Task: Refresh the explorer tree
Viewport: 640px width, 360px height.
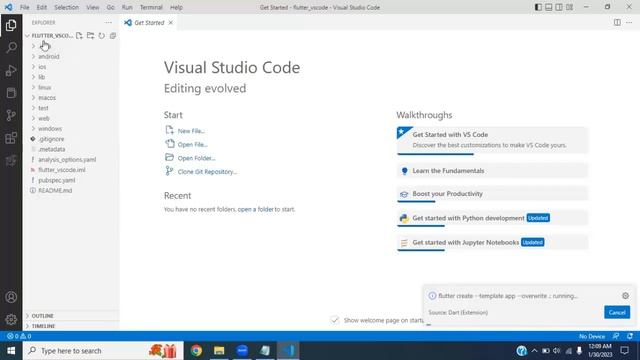Action: 102,36
